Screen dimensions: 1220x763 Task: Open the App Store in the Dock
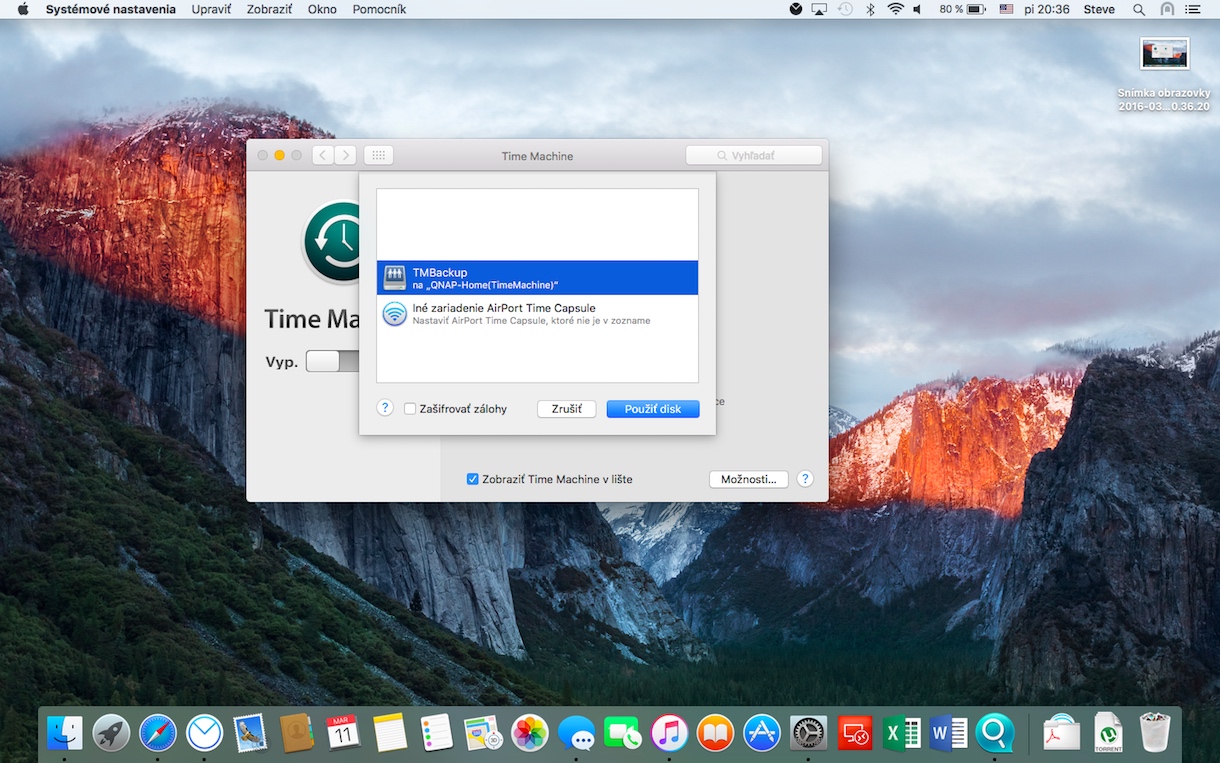coord(762,733)
